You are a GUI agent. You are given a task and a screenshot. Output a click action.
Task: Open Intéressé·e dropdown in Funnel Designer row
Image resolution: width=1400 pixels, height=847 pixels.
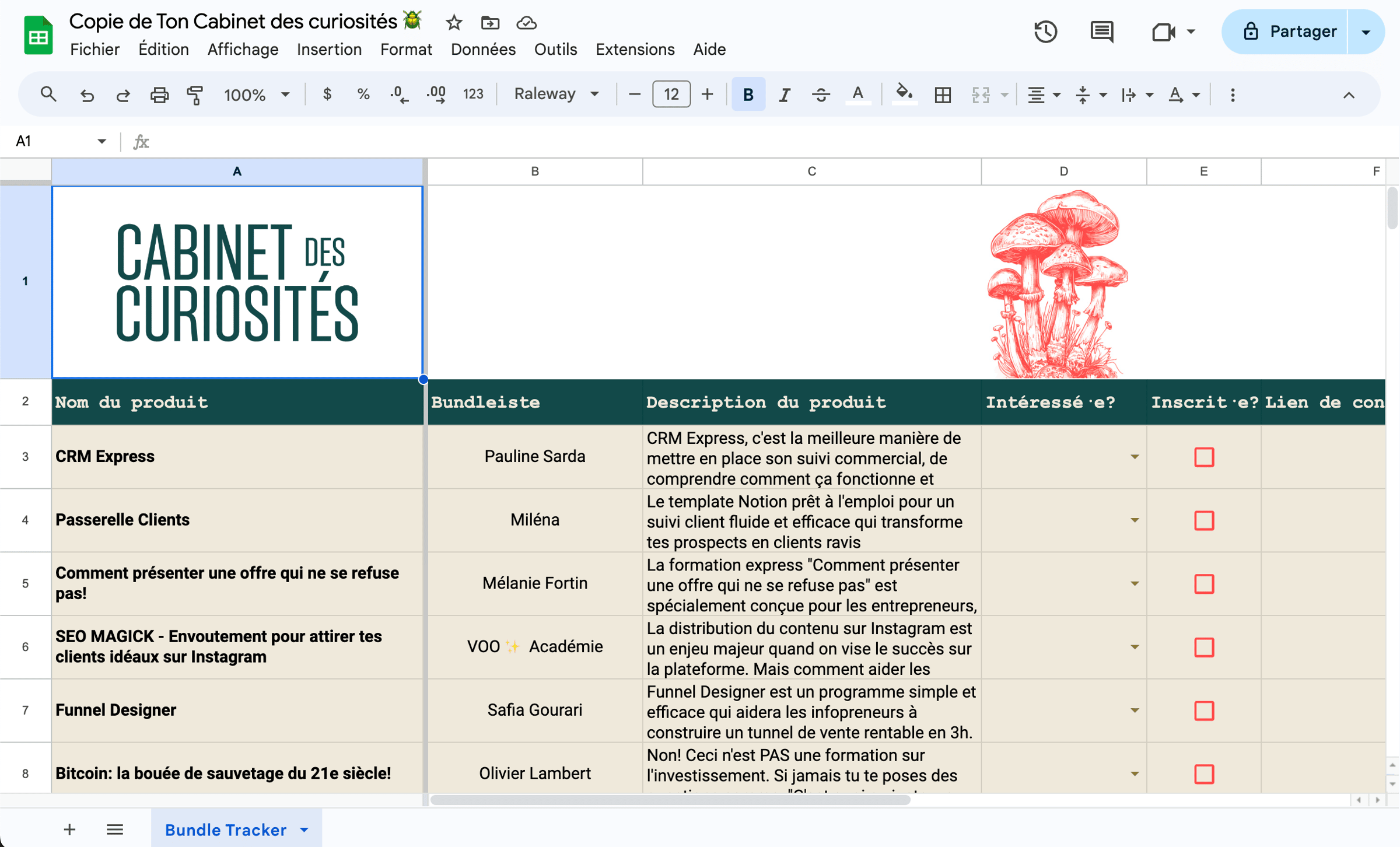[1135, 710]
